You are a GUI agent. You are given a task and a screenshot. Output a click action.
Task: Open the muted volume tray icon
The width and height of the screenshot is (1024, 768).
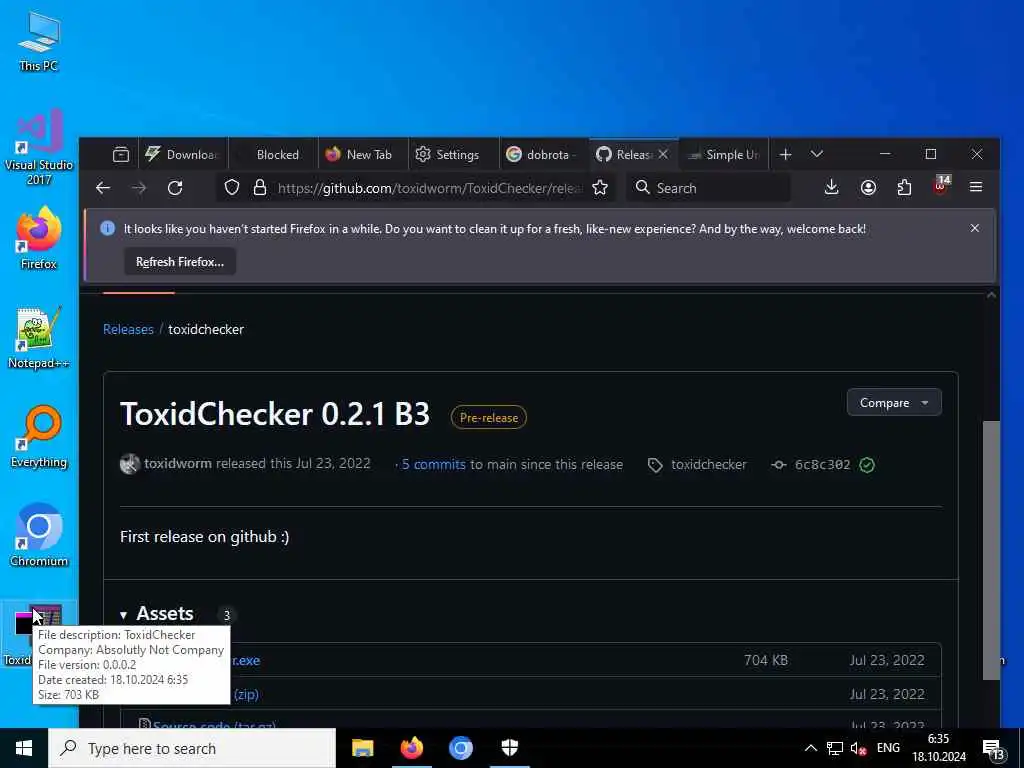coord(858,748)
